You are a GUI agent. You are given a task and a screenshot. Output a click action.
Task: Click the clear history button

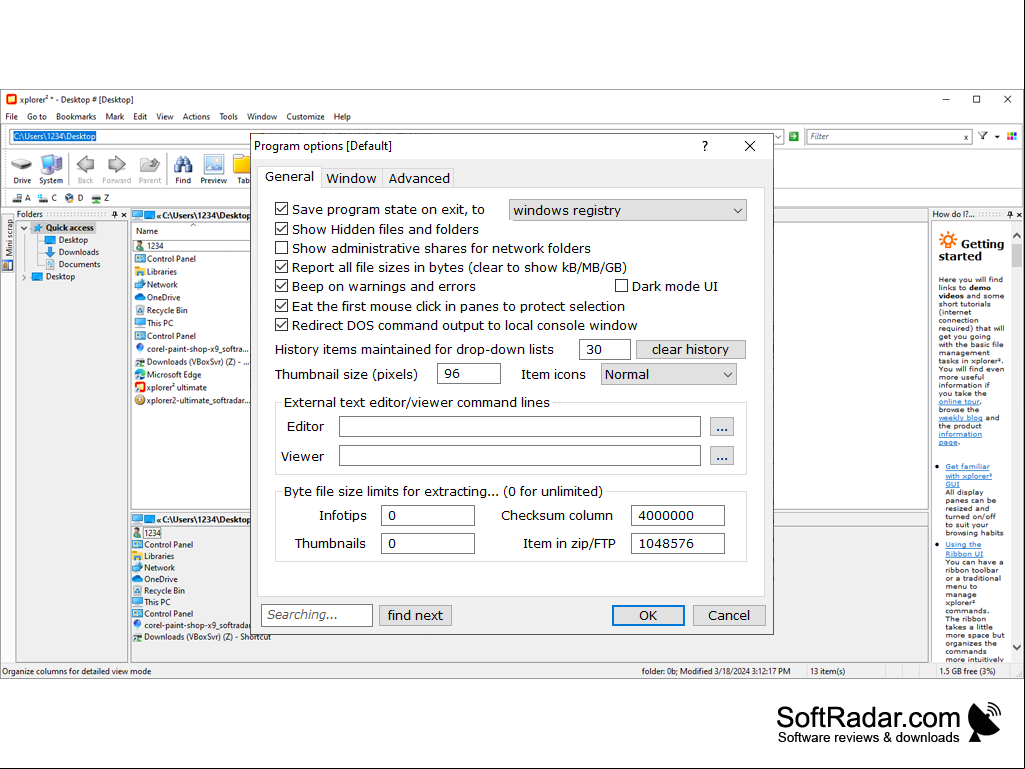pyautogui.click(x=690, y=350)
